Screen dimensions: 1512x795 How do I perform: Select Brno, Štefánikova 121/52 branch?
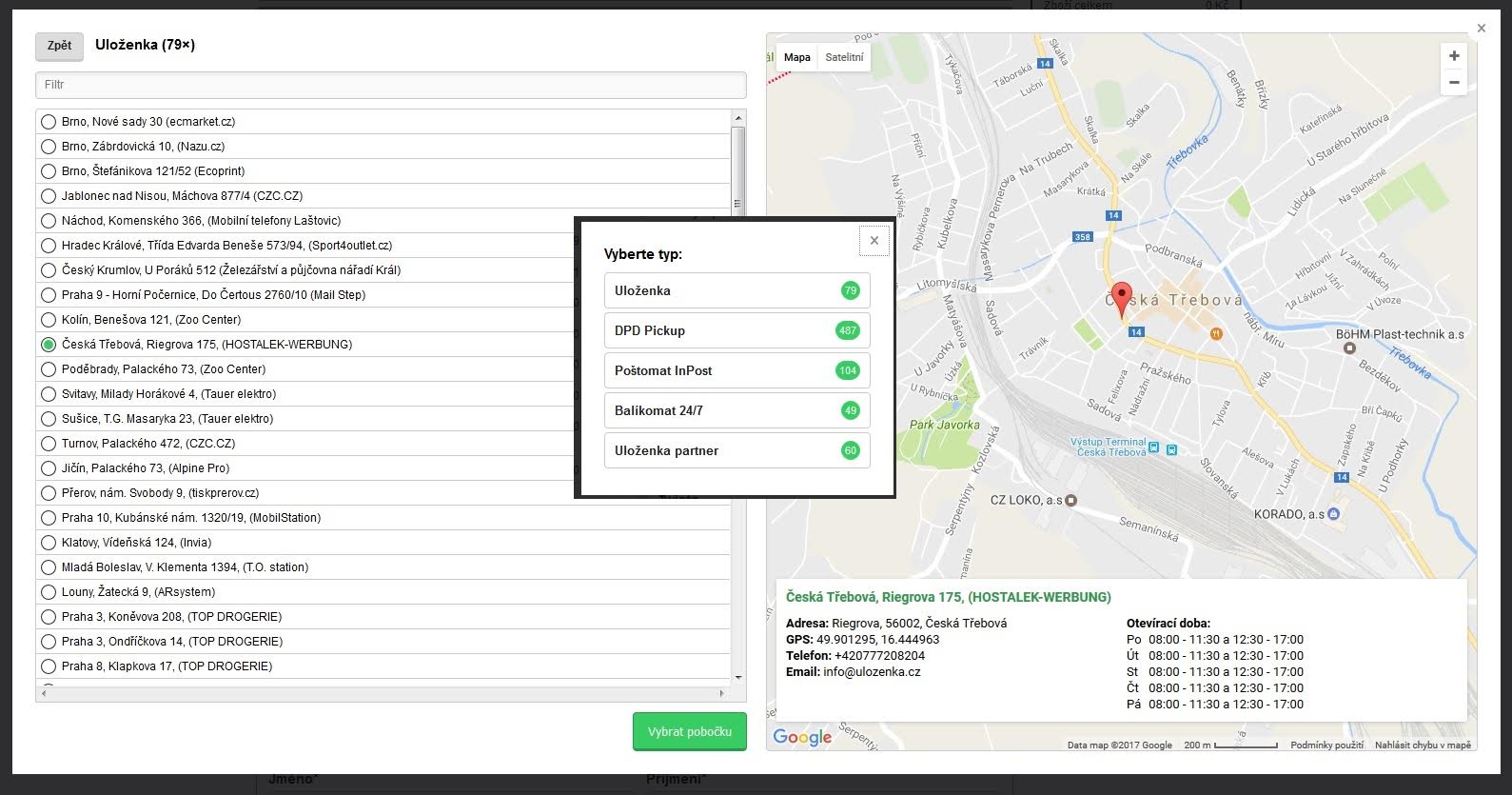coord(49,171)
